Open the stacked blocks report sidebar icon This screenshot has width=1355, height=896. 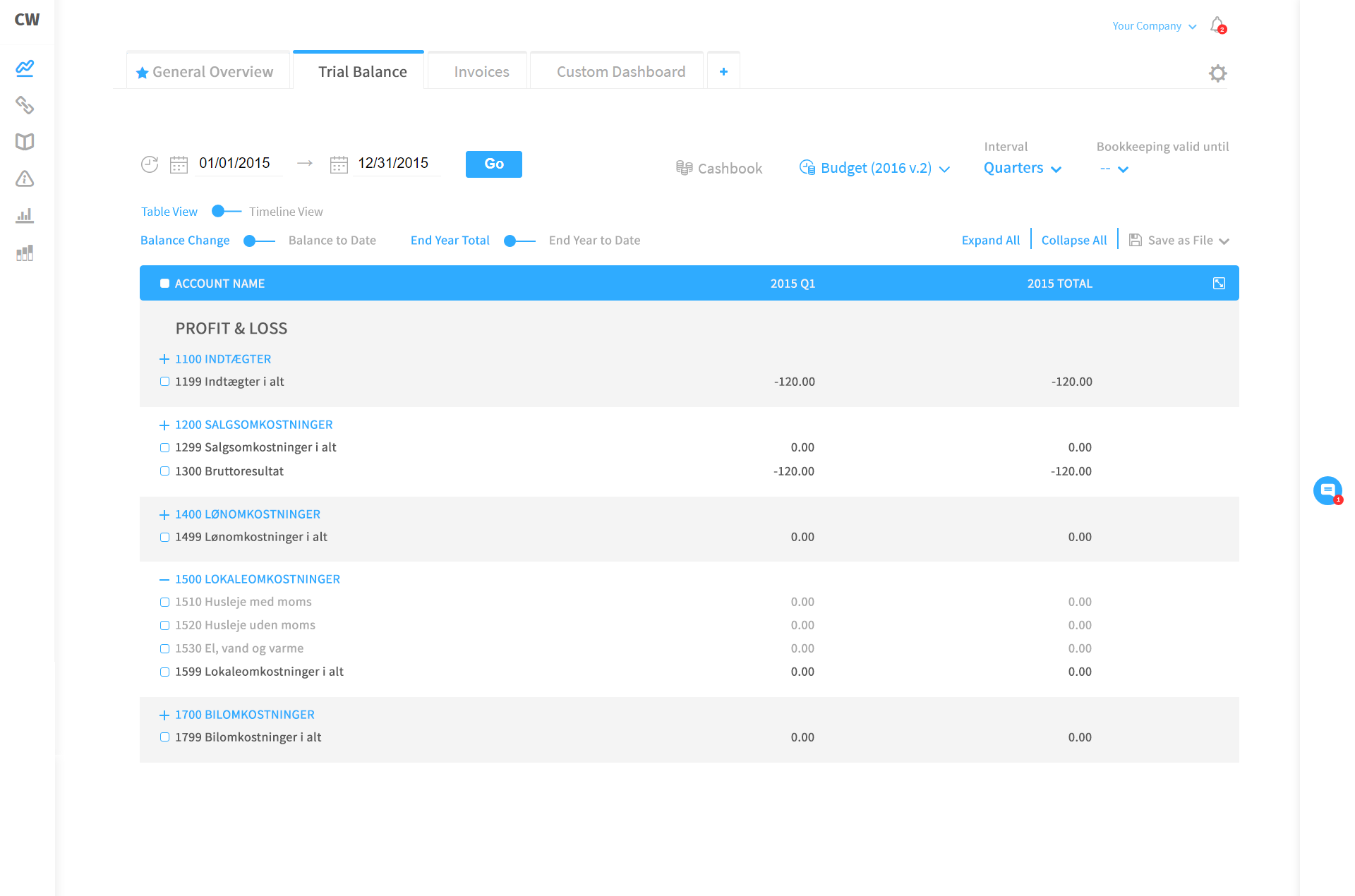click(x=25, y=253)
